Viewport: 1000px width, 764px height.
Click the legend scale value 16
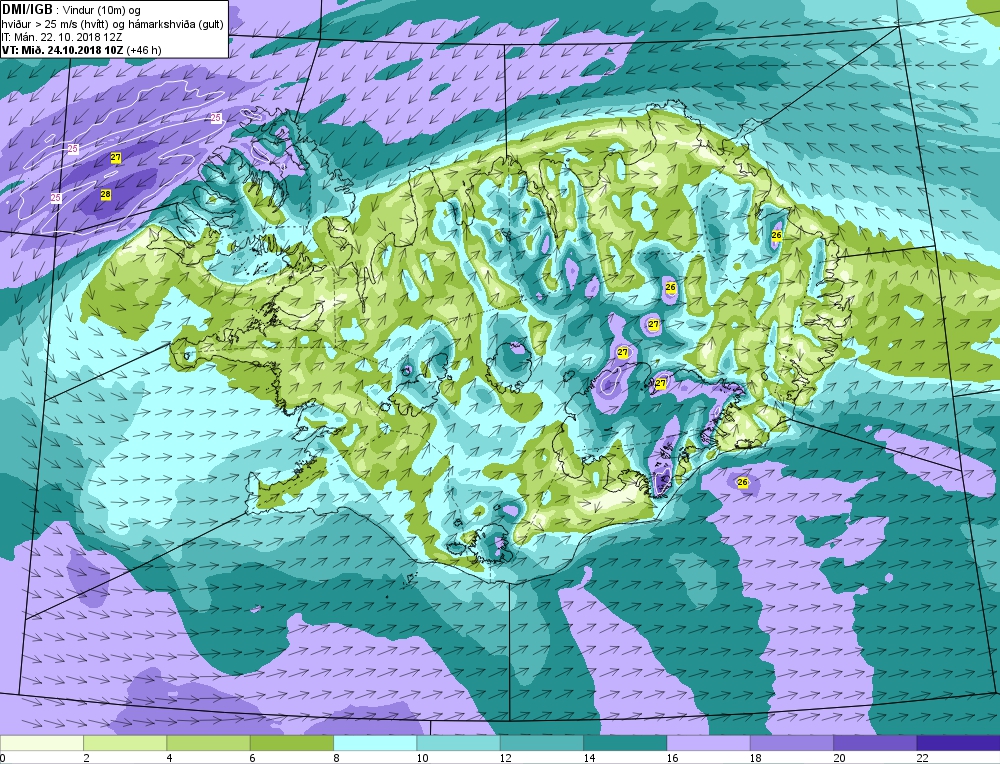point(672,758)
